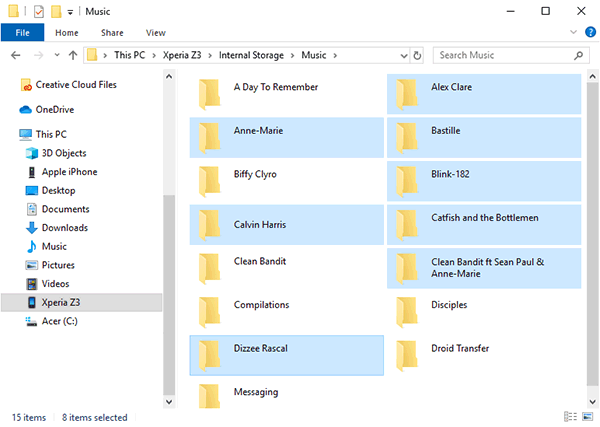
Task: Expand the recent locations dropdown
Action: (57, 55)
